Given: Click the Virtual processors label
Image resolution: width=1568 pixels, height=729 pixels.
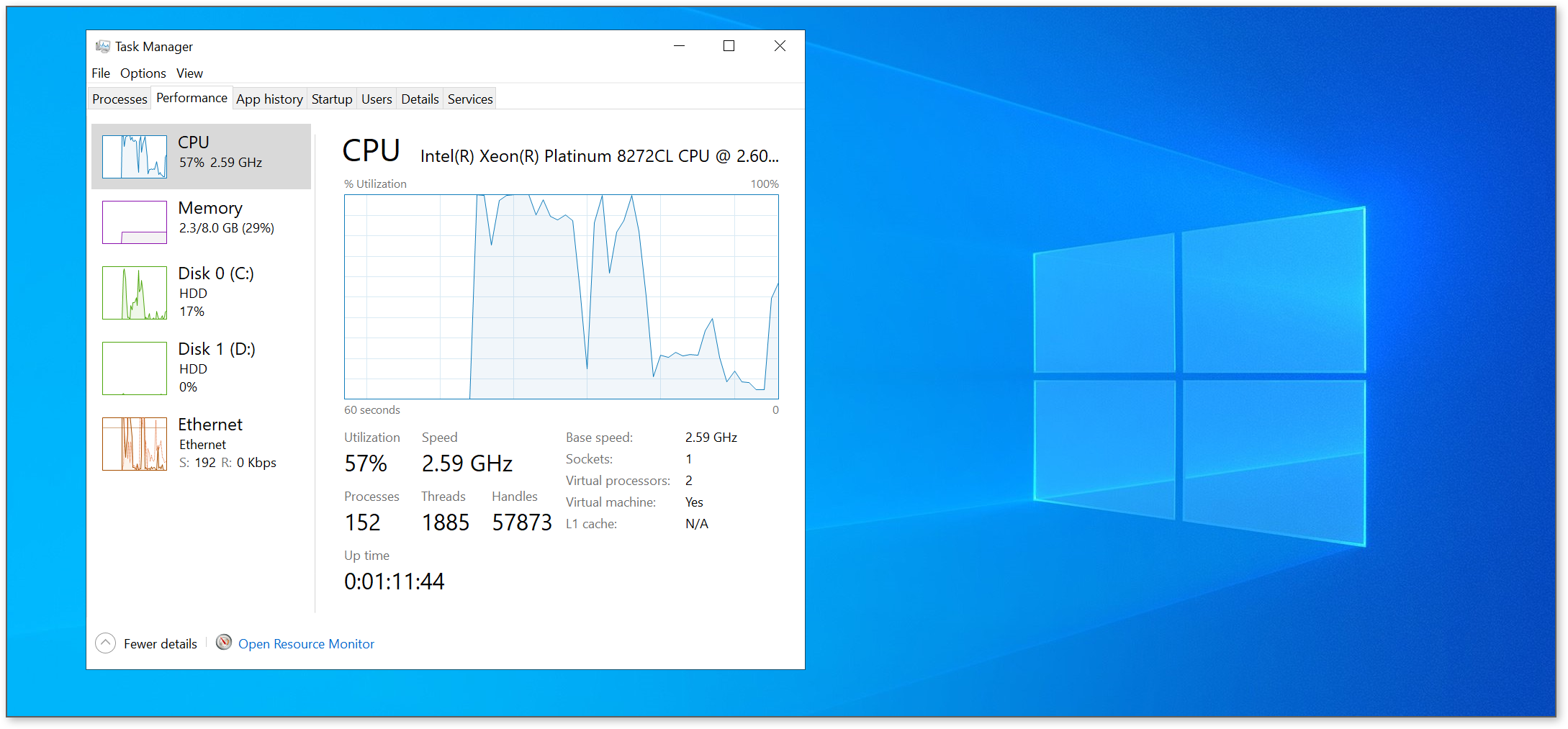Looking at the screenshot, I should click(x=618, y=481).
